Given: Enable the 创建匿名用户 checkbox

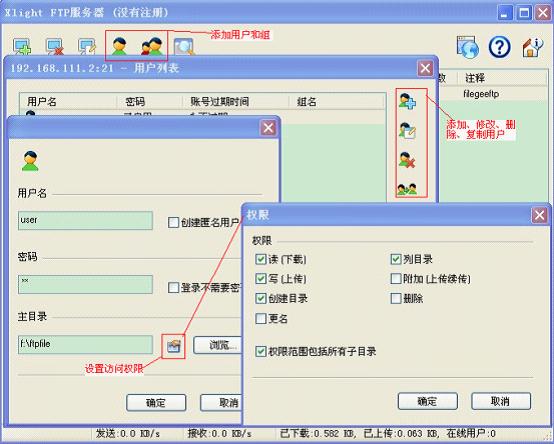Looking at the screenshot, I should coord(173,223).
